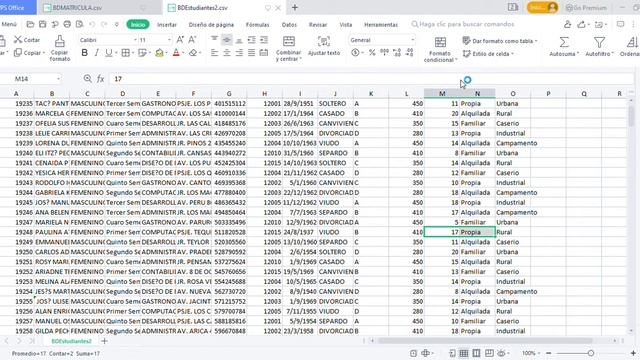Align text to bottom of cell
This screenshot has width=640, height=360.
[239, 40]
